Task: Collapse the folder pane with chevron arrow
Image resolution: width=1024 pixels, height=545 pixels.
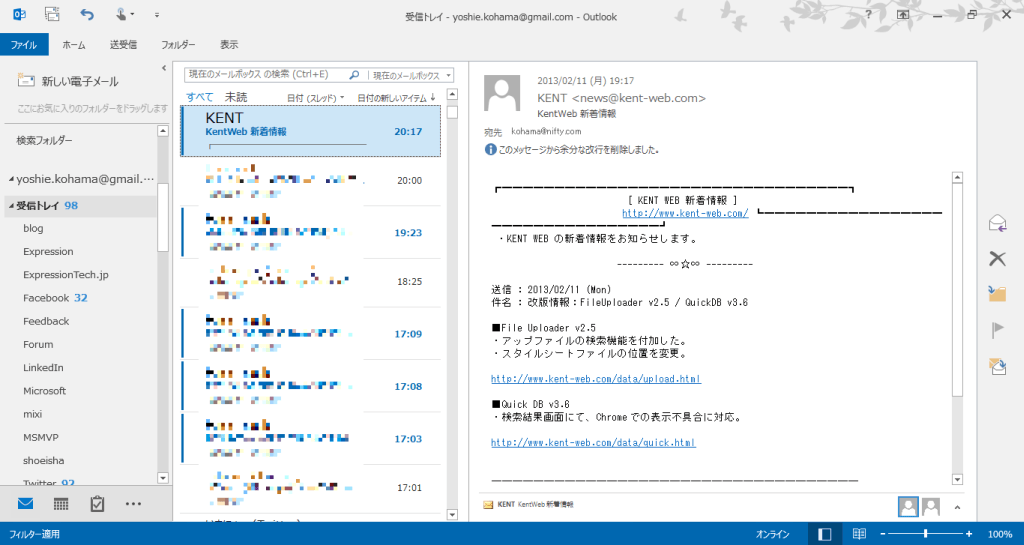Action: [x=164, y=67]
